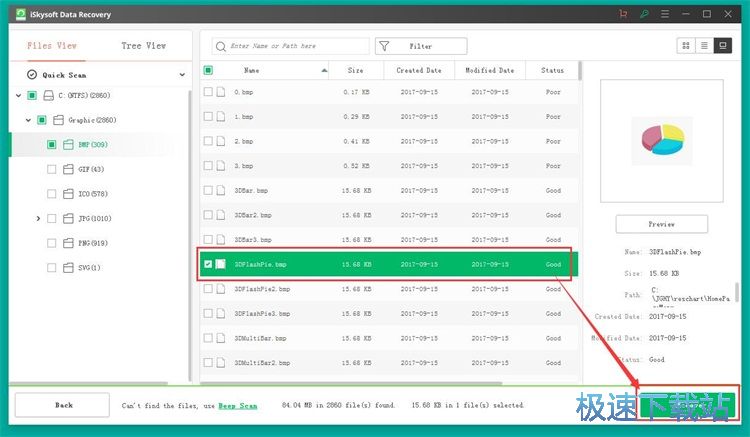Click the JPG folder icon
Viewport: 750px width, 437px height.
tap(68, 218)
